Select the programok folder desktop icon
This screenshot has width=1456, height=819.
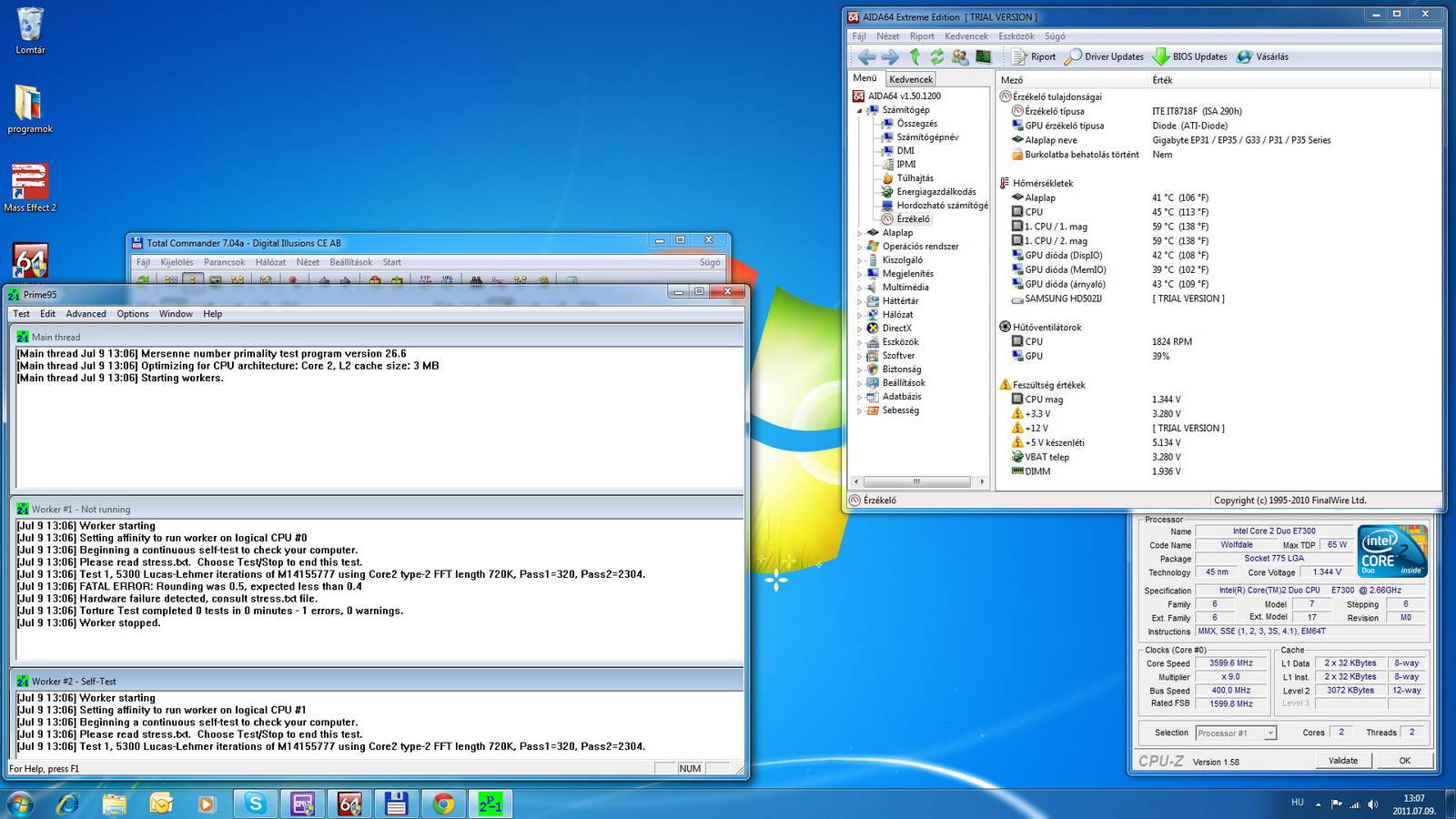(30, 109)
